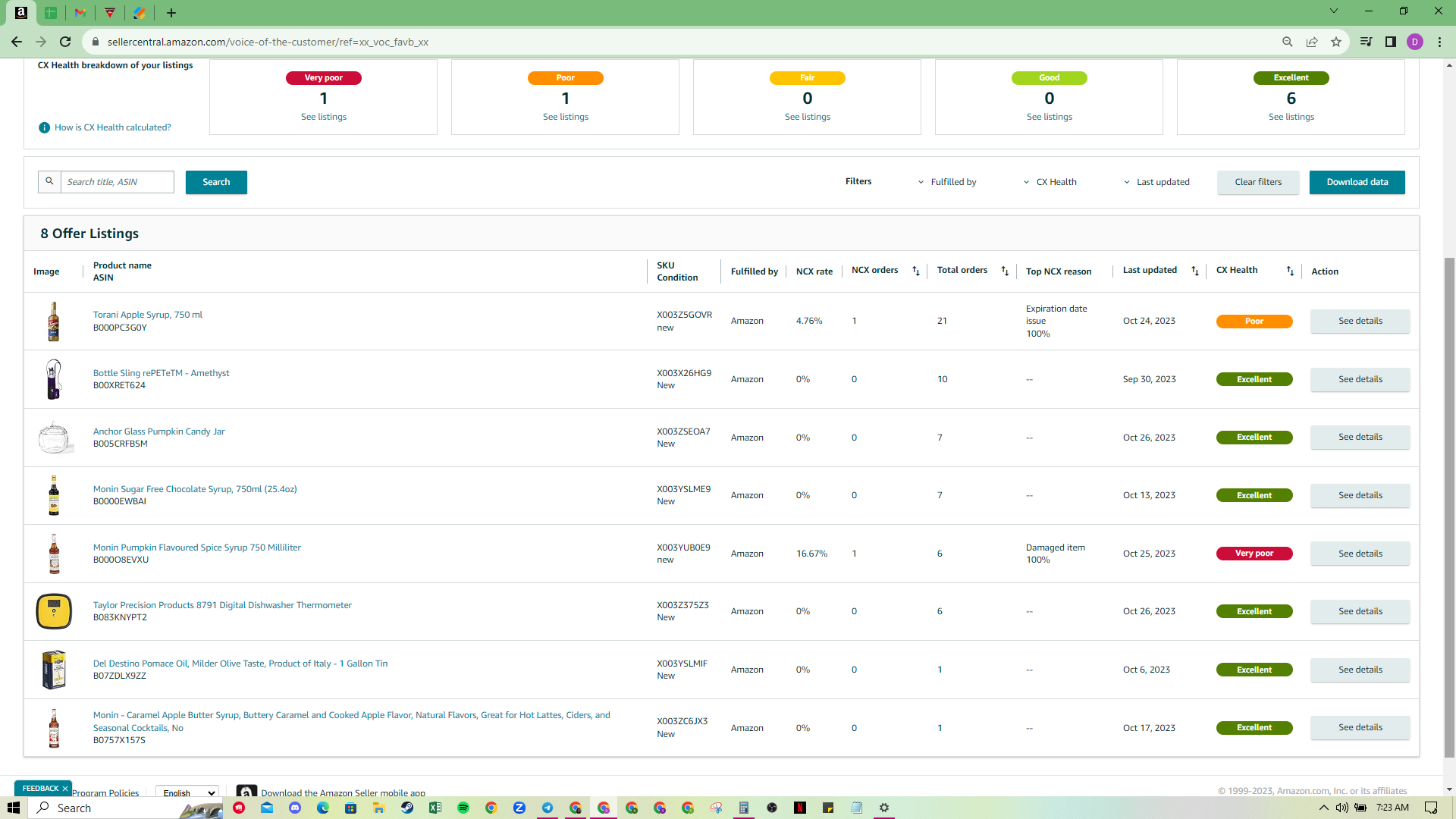
Task: Open zoom control in address bar
Action: click(1288, 42)
